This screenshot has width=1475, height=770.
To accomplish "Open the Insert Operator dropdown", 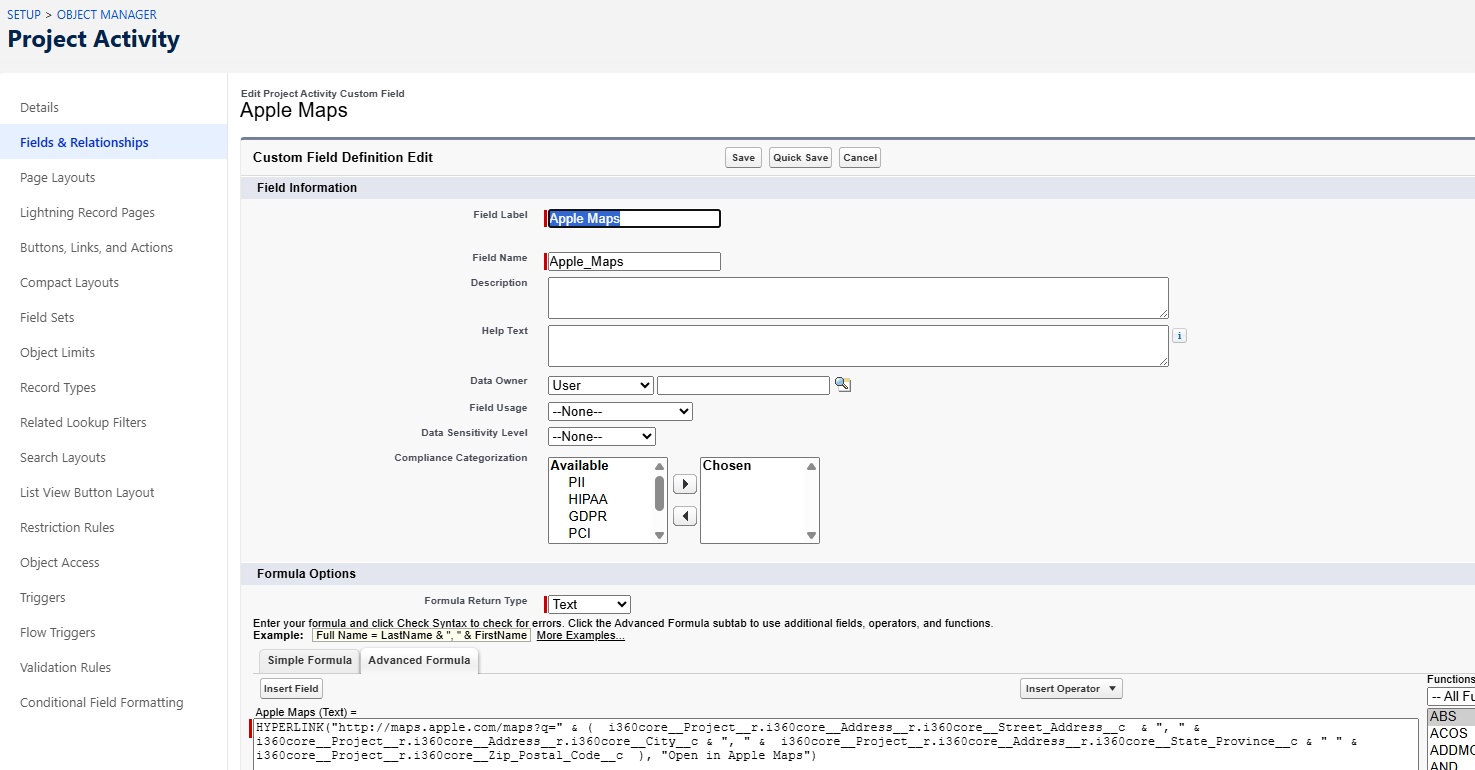I will coord(1071,689).
